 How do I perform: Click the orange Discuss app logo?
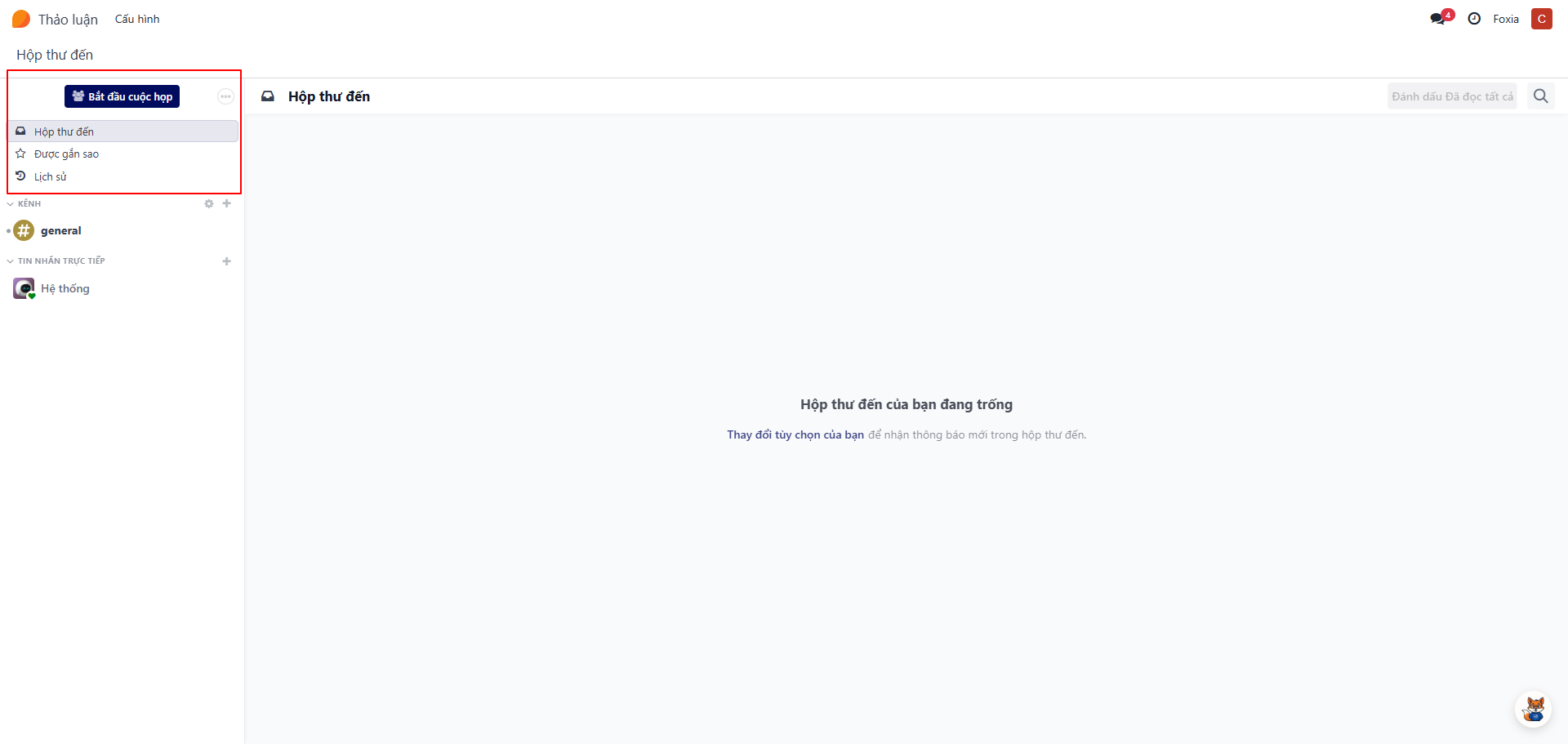(21, 19)
